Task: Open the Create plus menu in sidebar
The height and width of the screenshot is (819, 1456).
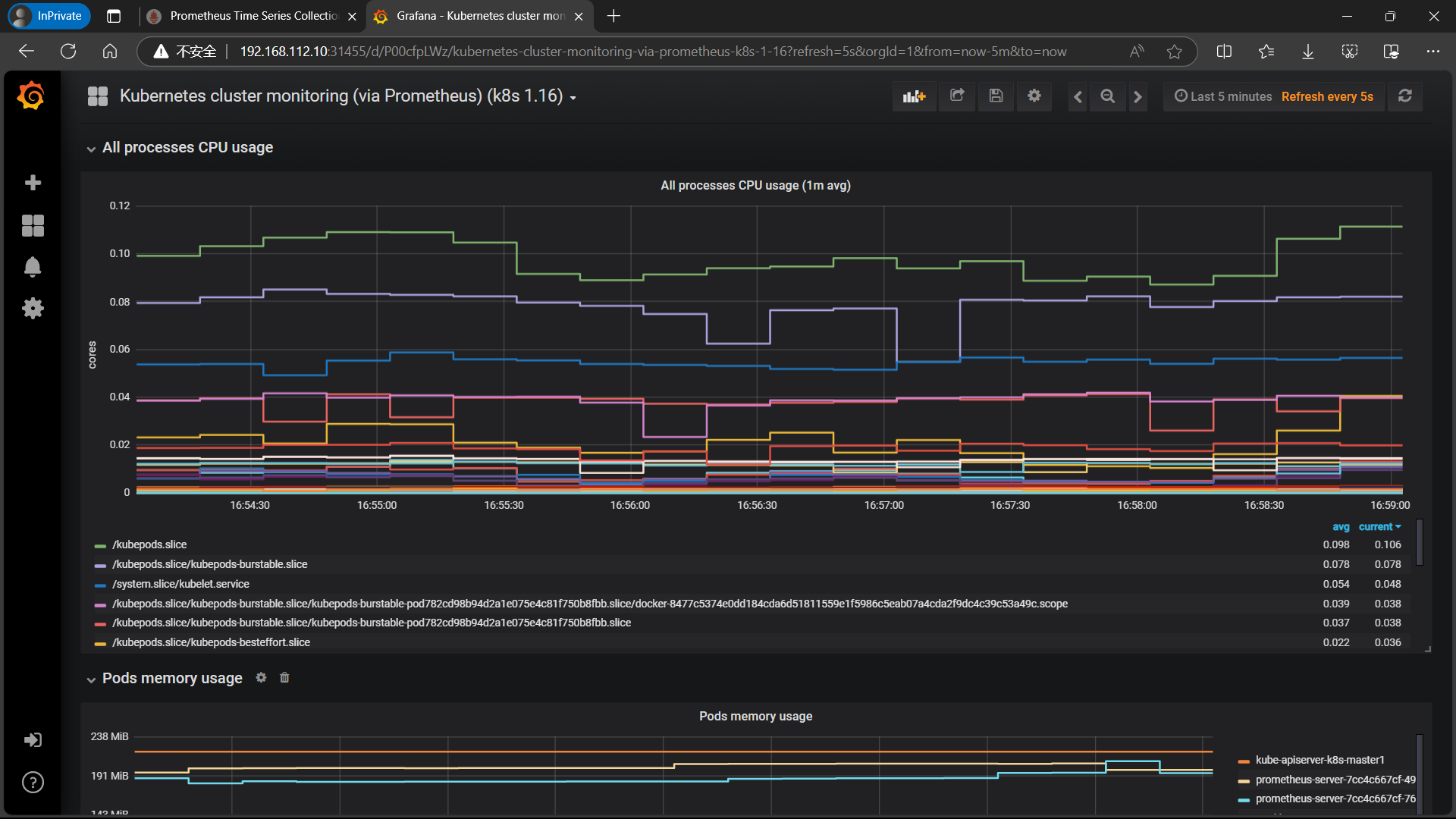Action: tap(33, 183)
